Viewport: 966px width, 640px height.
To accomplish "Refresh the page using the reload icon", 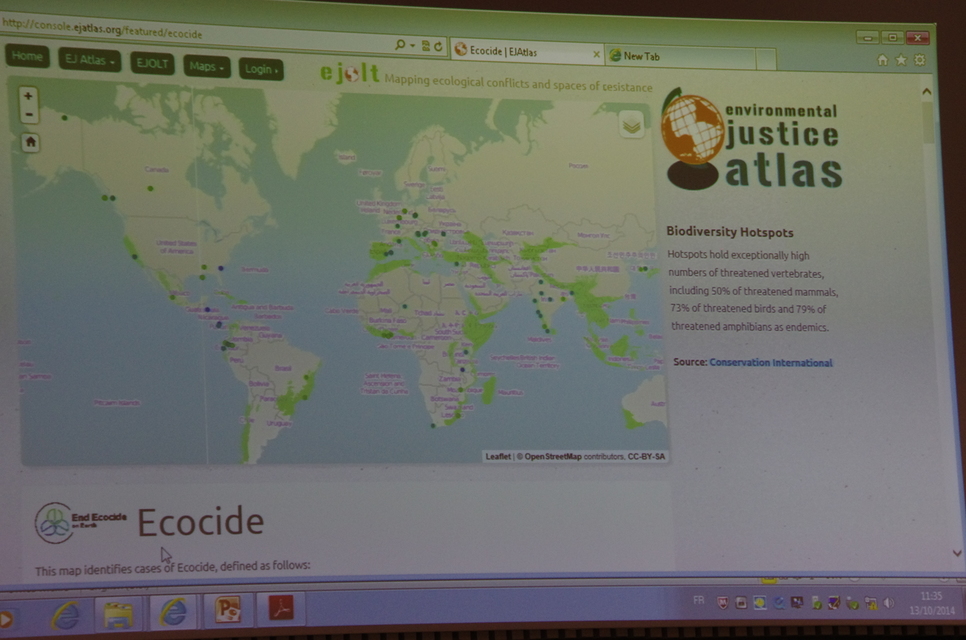I will tap(438, 46).
